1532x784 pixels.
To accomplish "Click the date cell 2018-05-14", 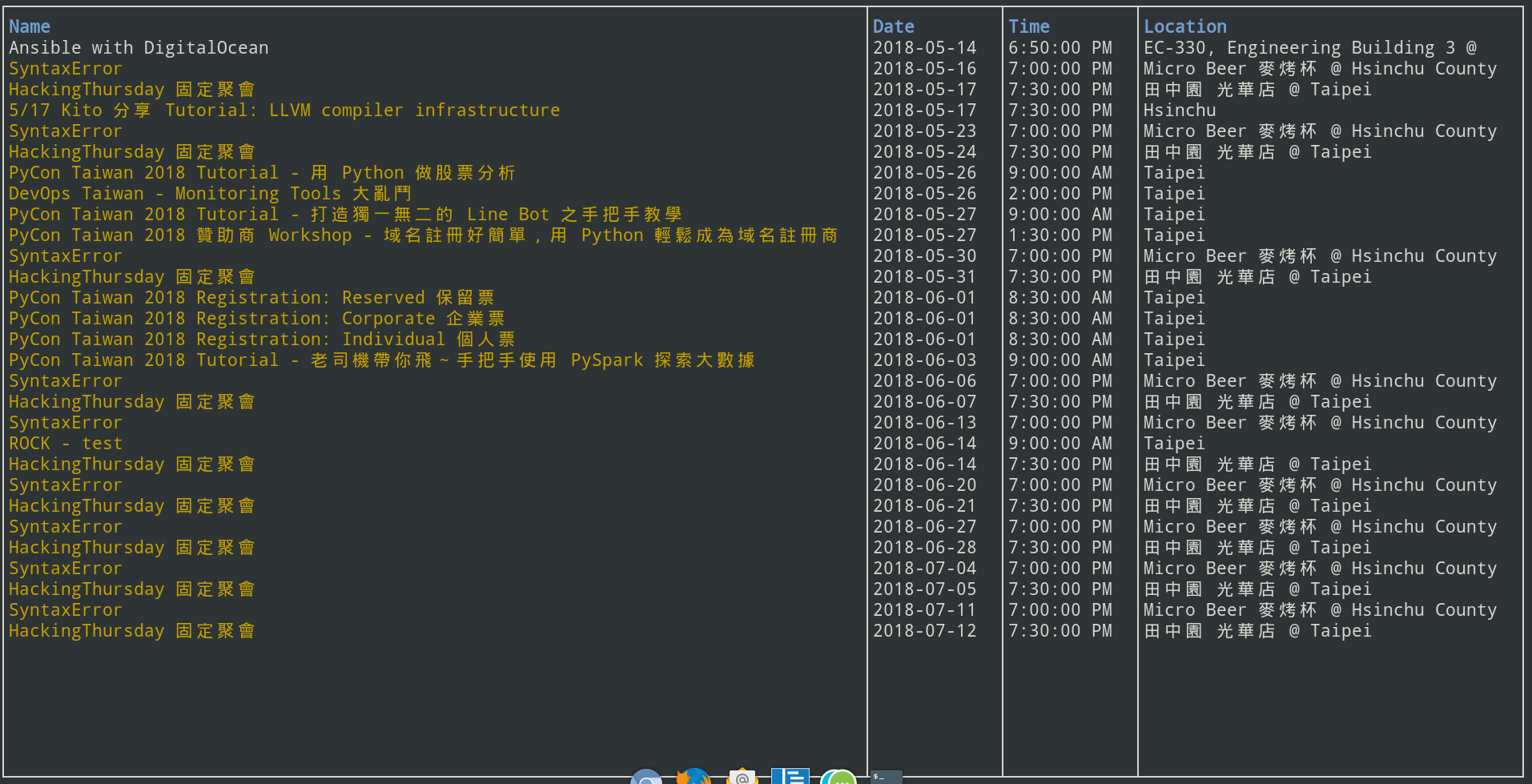I will coord(925,48).
